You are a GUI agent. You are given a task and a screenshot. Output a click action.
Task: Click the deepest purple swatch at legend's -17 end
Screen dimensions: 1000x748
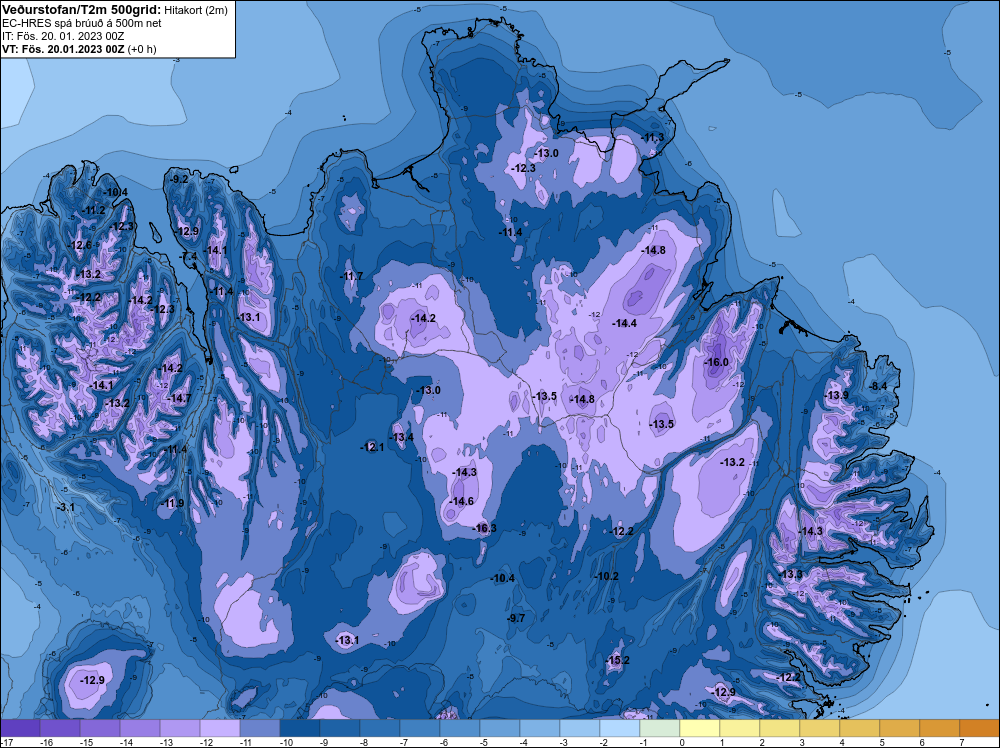click(x=20, y=728)
